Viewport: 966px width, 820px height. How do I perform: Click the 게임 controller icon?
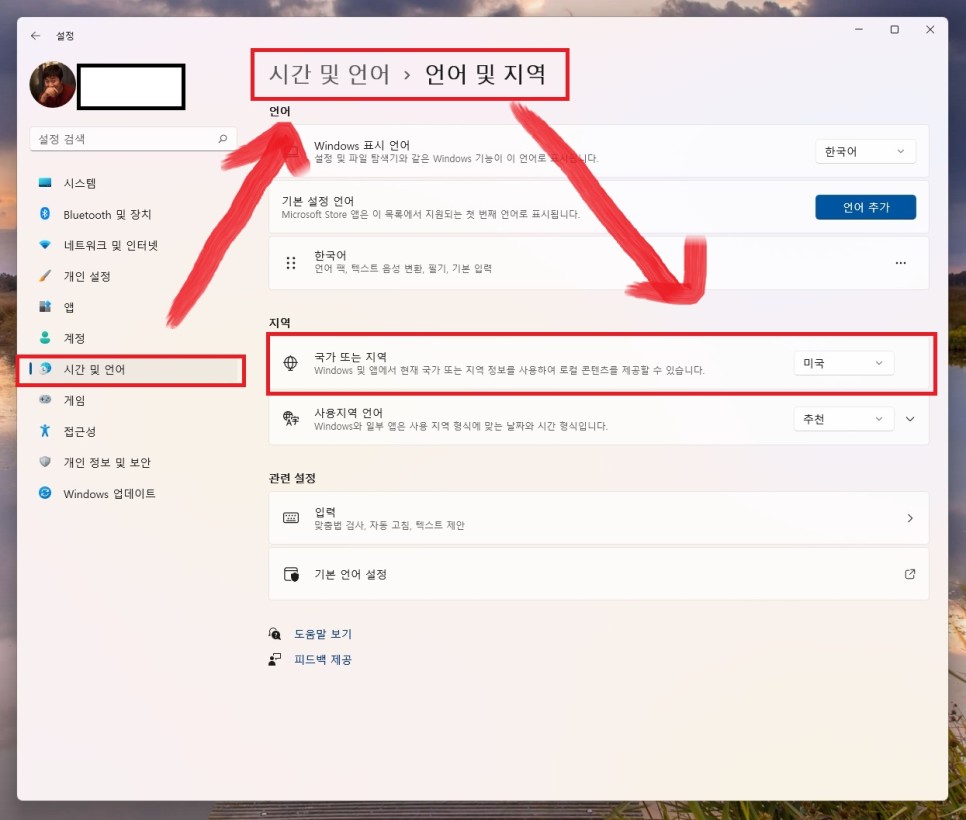(x=45, y=399)
